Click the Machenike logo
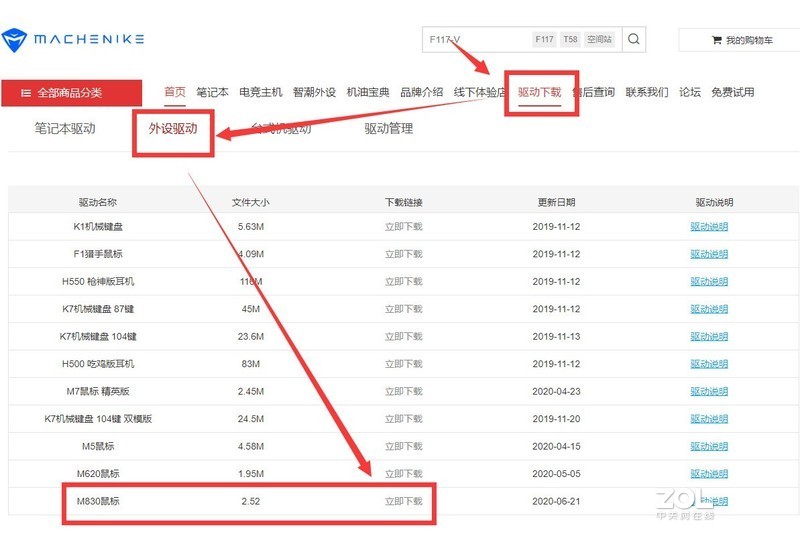 (x=73, y=40)
